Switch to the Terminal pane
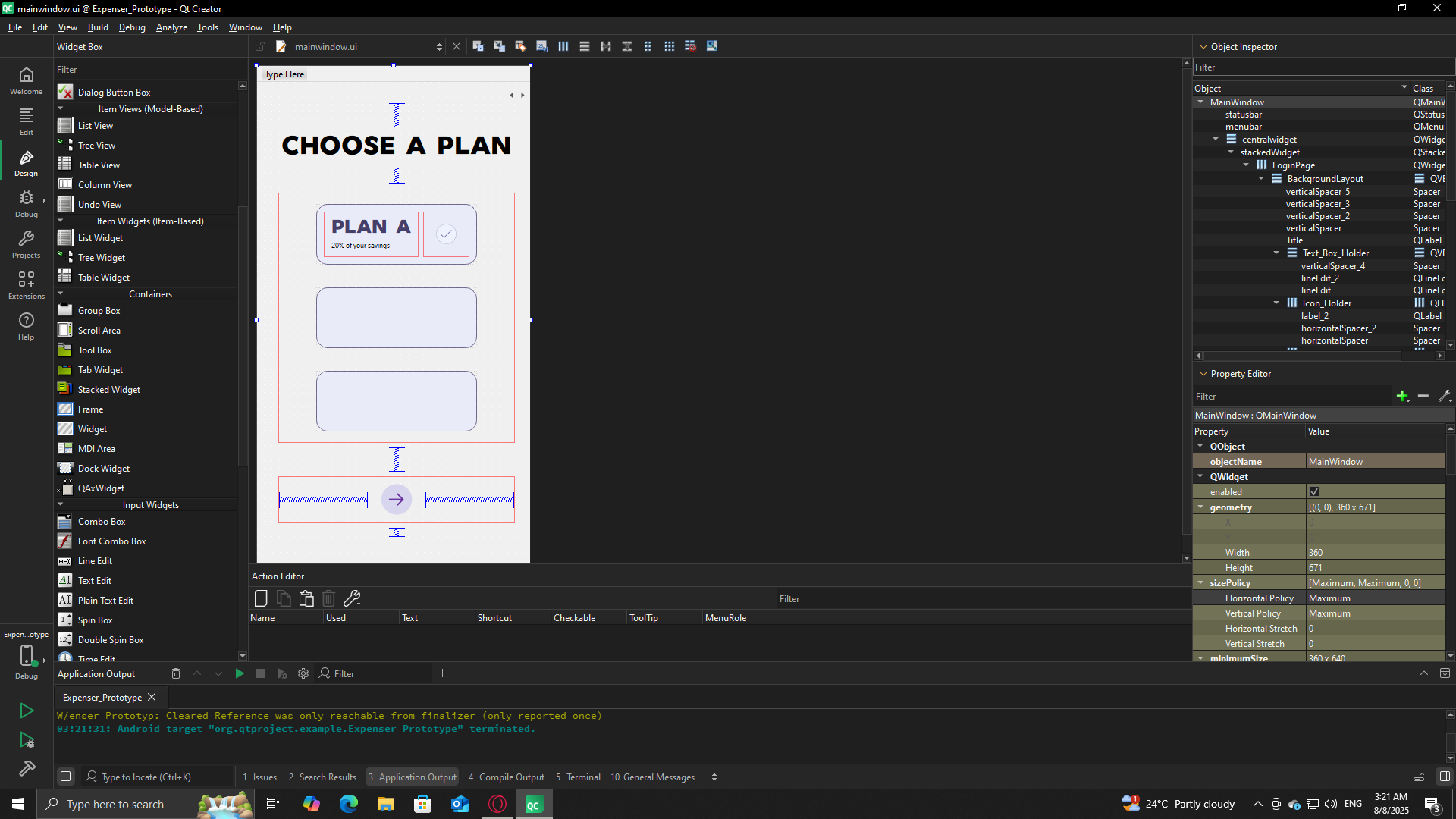The image size is (1456, 819). coord(578,777)
